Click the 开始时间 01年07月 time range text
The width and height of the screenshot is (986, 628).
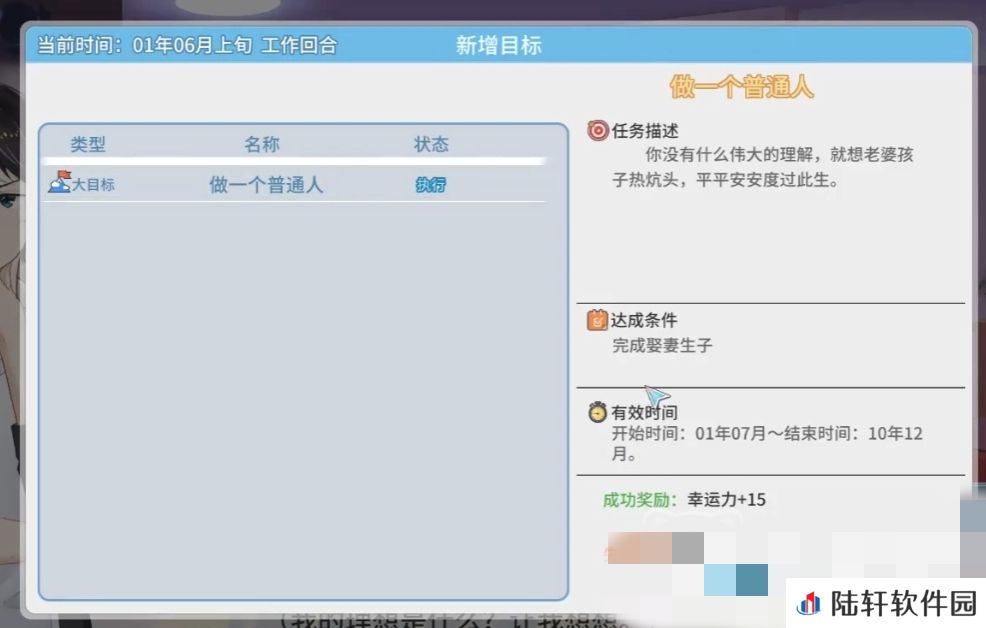tap(767, 443)
